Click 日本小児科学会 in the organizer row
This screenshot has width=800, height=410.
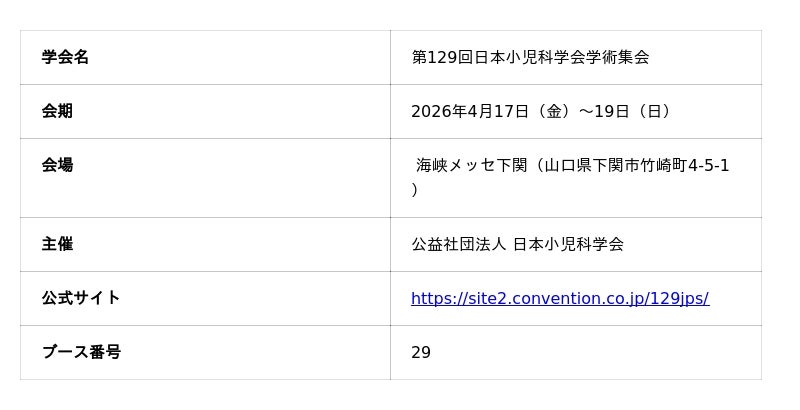point(568,244)
